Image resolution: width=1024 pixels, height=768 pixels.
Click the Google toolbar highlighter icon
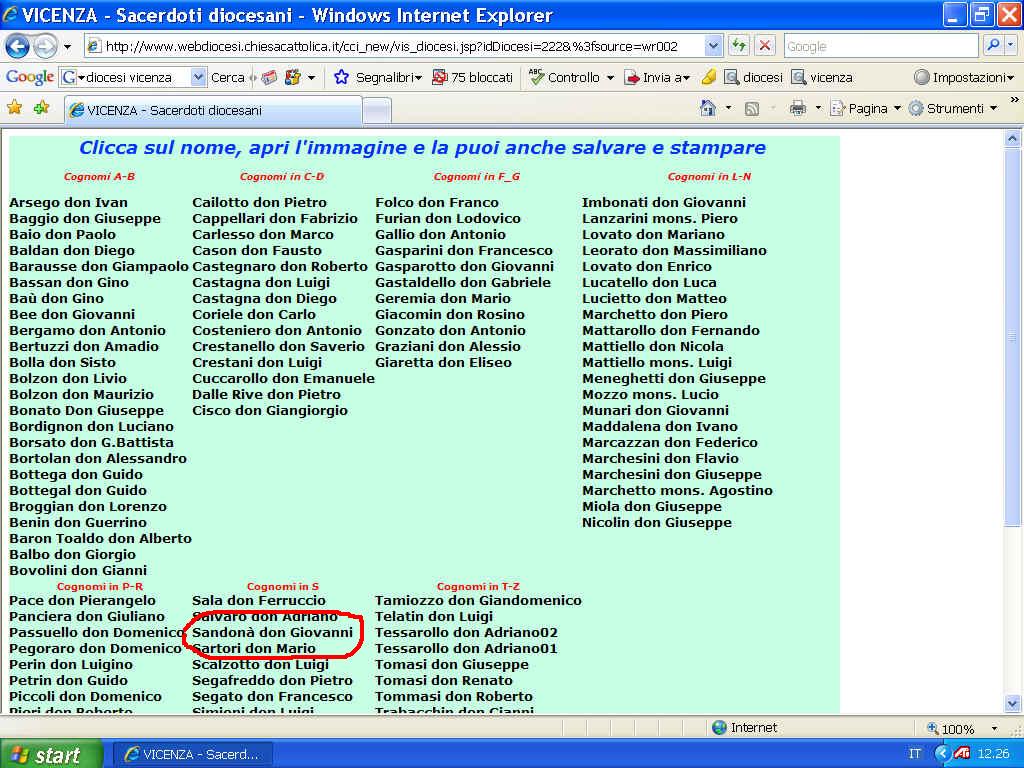point(708,77)
